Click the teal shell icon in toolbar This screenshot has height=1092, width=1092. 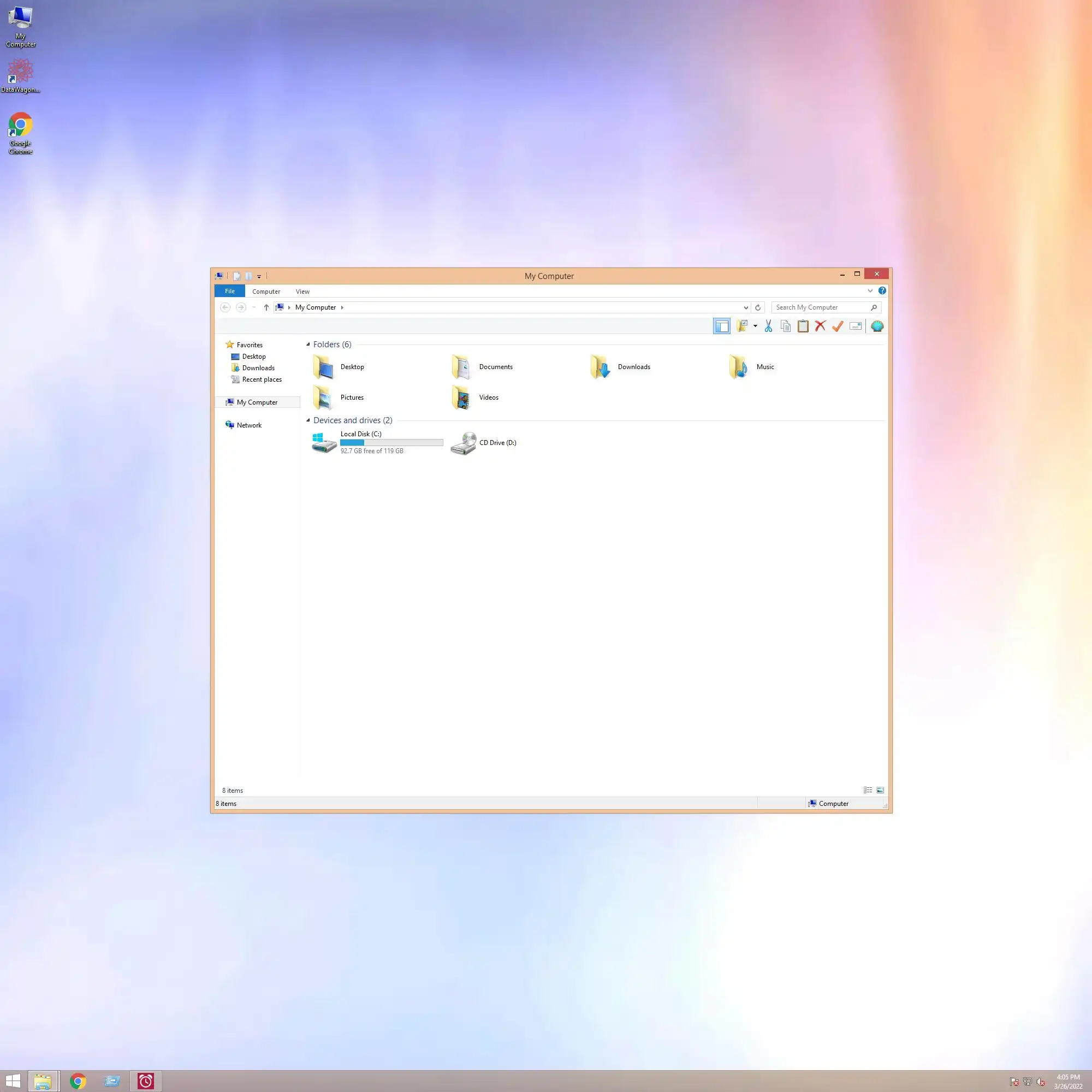click(x=877, y=326)
